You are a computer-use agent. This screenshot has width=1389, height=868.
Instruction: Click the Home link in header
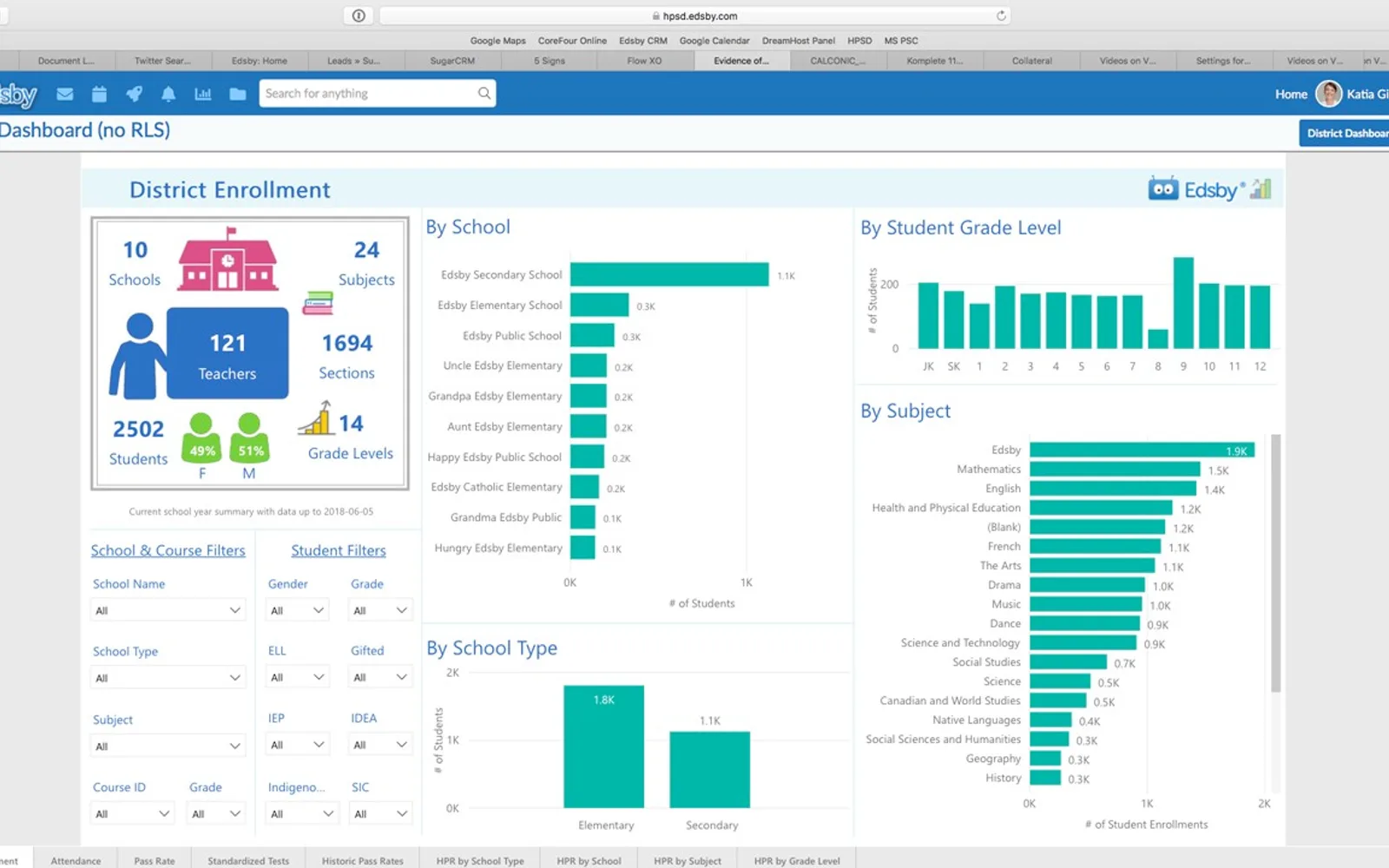[x=1291, y=94]
